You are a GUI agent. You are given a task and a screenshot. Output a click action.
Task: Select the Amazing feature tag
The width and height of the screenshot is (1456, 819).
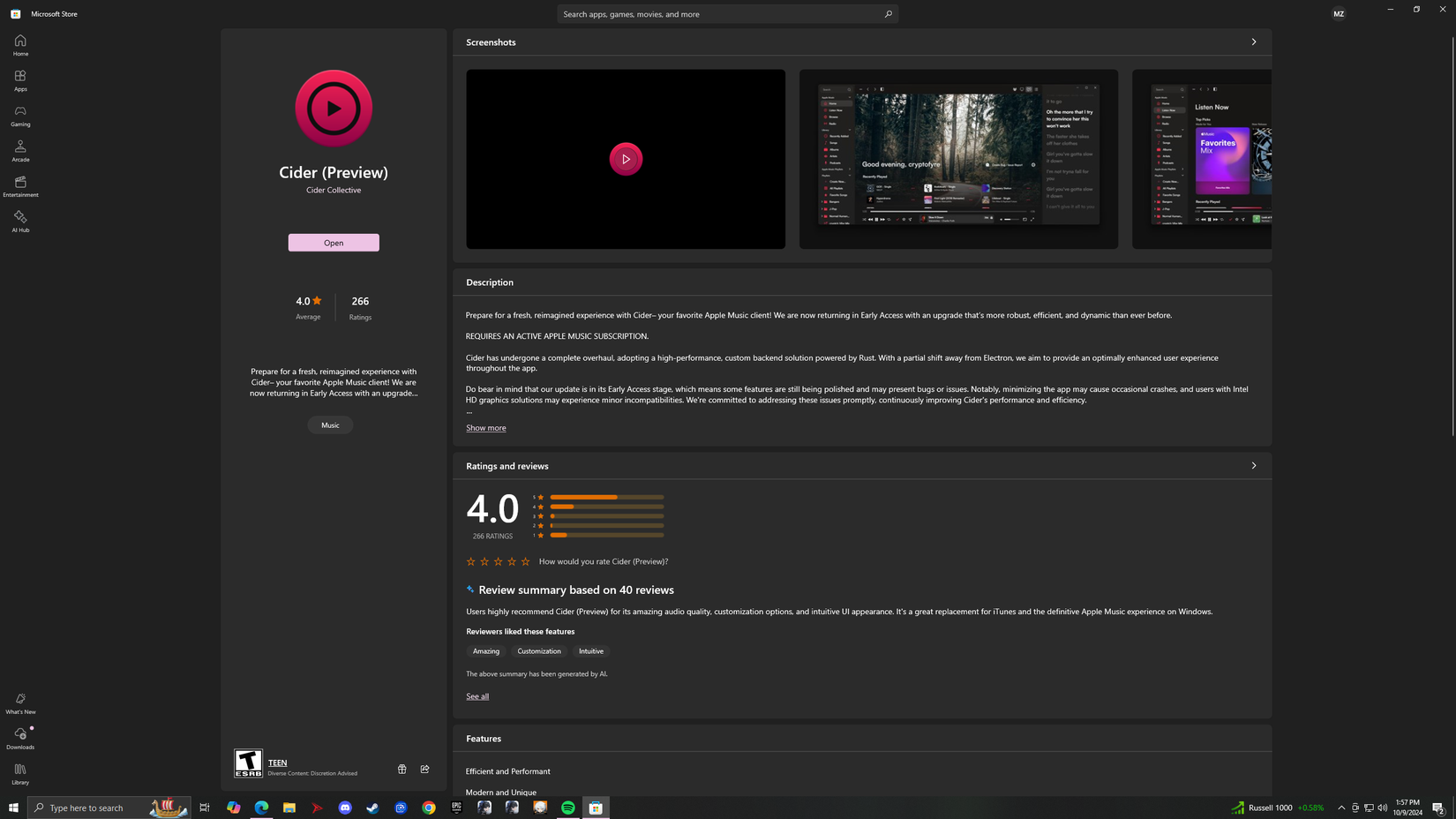pyautogui.click(x=486, y=650)
